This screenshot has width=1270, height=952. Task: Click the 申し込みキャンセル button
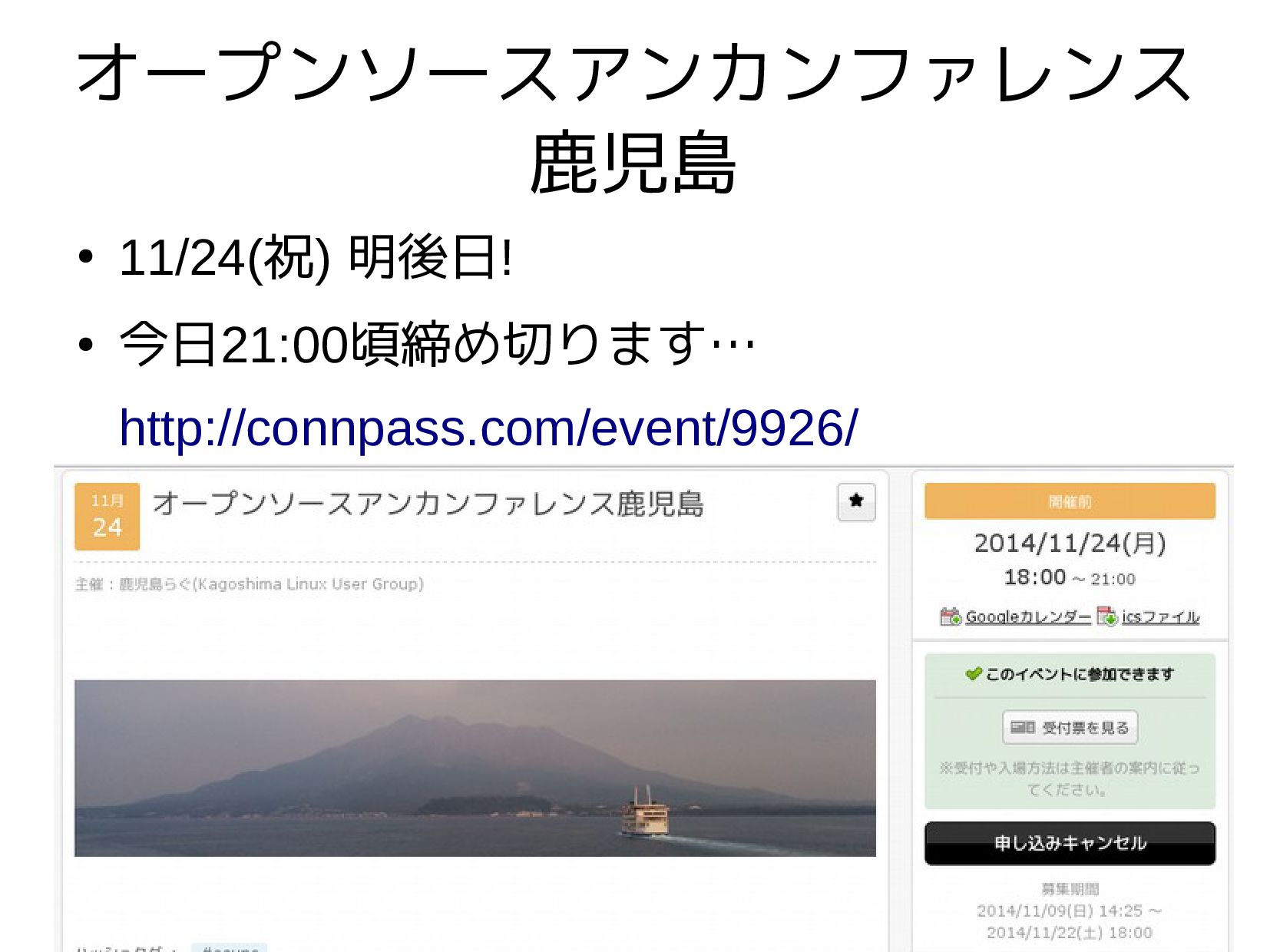coord(1070,843)
